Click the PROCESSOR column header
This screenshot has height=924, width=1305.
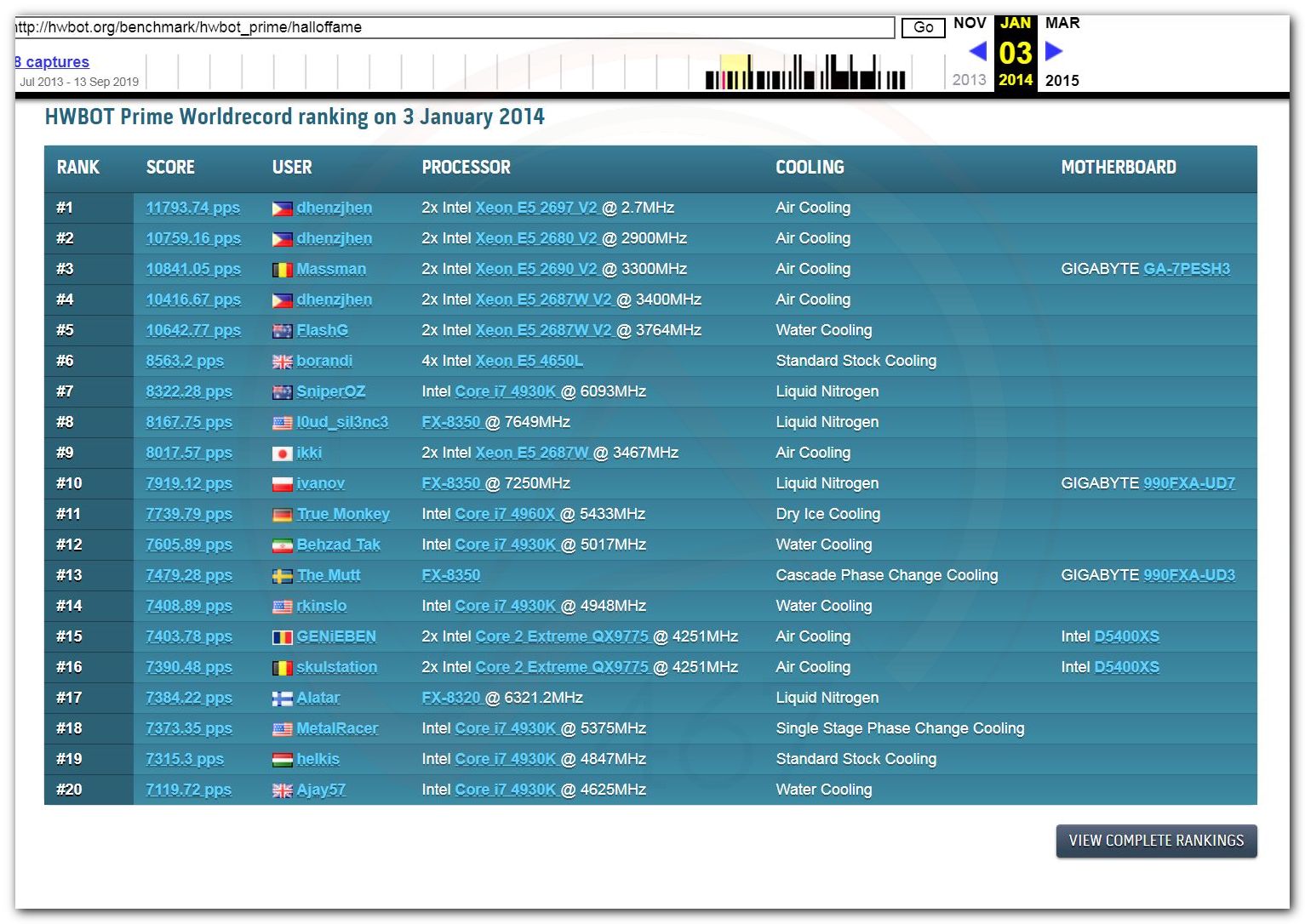pos(466,168)
